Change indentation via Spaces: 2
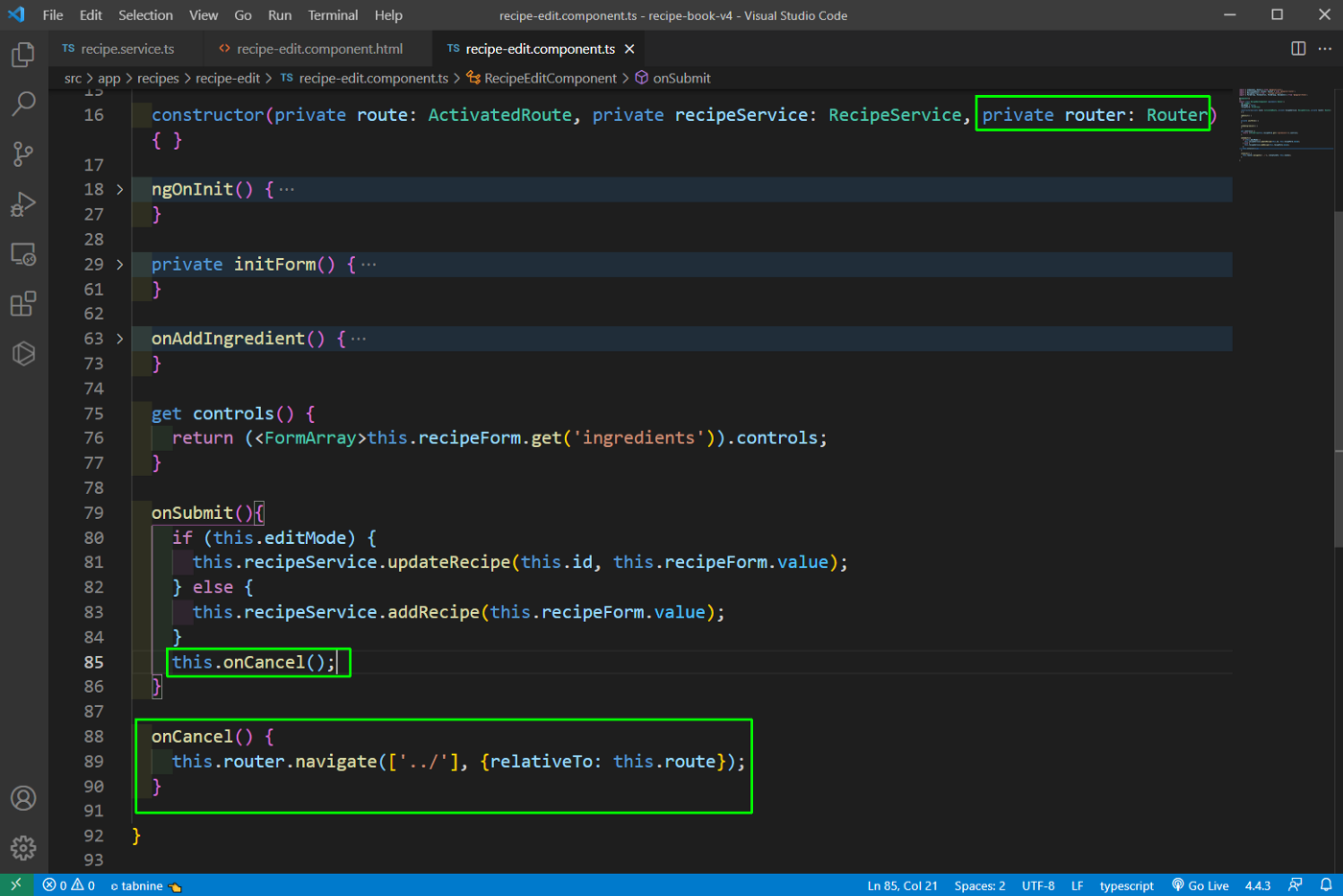Viewport: 1343px width, 896px height. pos(979,885)
